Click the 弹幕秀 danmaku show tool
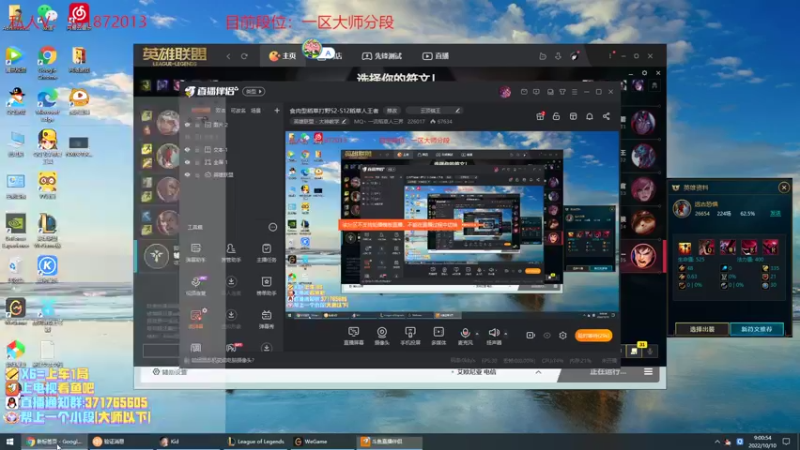The width and height of the screenshot is (800, 450). 266,319
